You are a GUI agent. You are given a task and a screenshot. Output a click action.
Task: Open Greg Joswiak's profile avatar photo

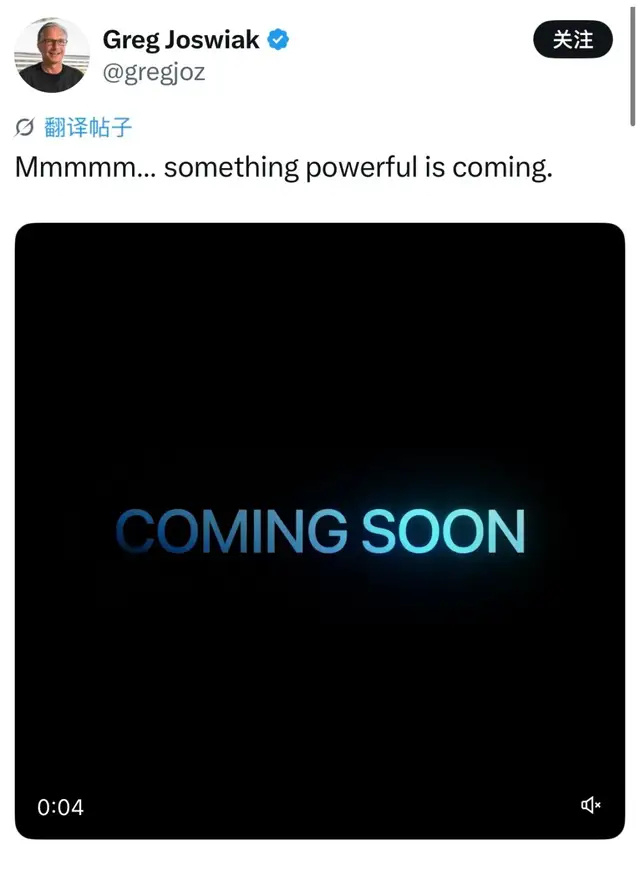(x=51, y=55)
